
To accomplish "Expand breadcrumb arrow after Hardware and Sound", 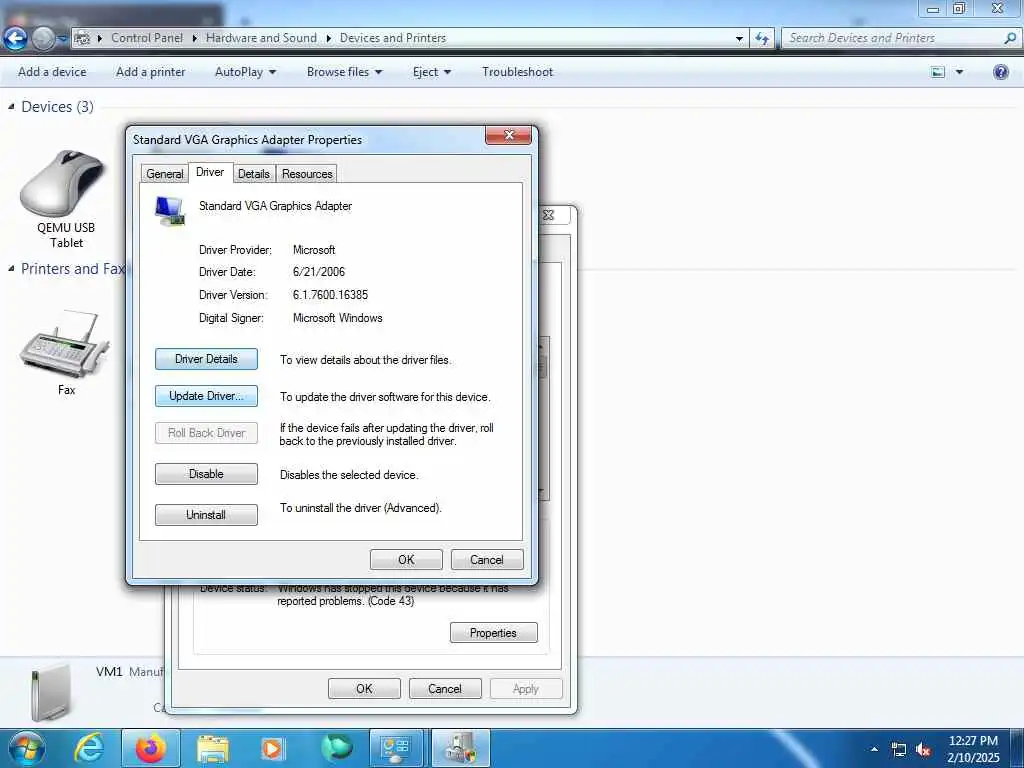I will pos(328,39).
